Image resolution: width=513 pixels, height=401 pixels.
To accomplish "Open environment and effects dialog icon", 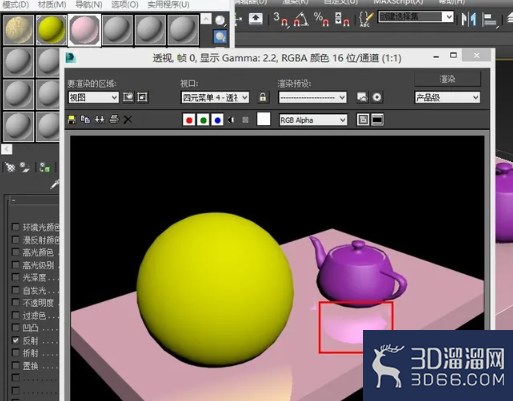I will 377,97.
